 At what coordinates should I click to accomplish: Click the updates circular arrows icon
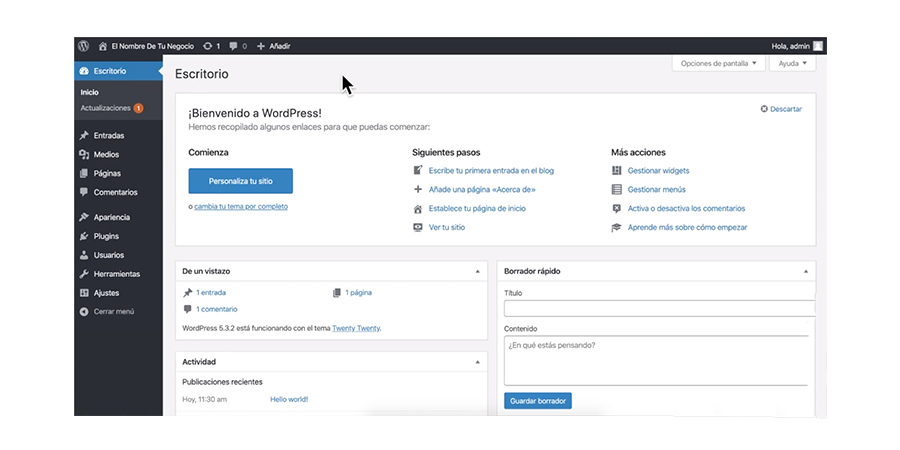(x=208, y=46)
